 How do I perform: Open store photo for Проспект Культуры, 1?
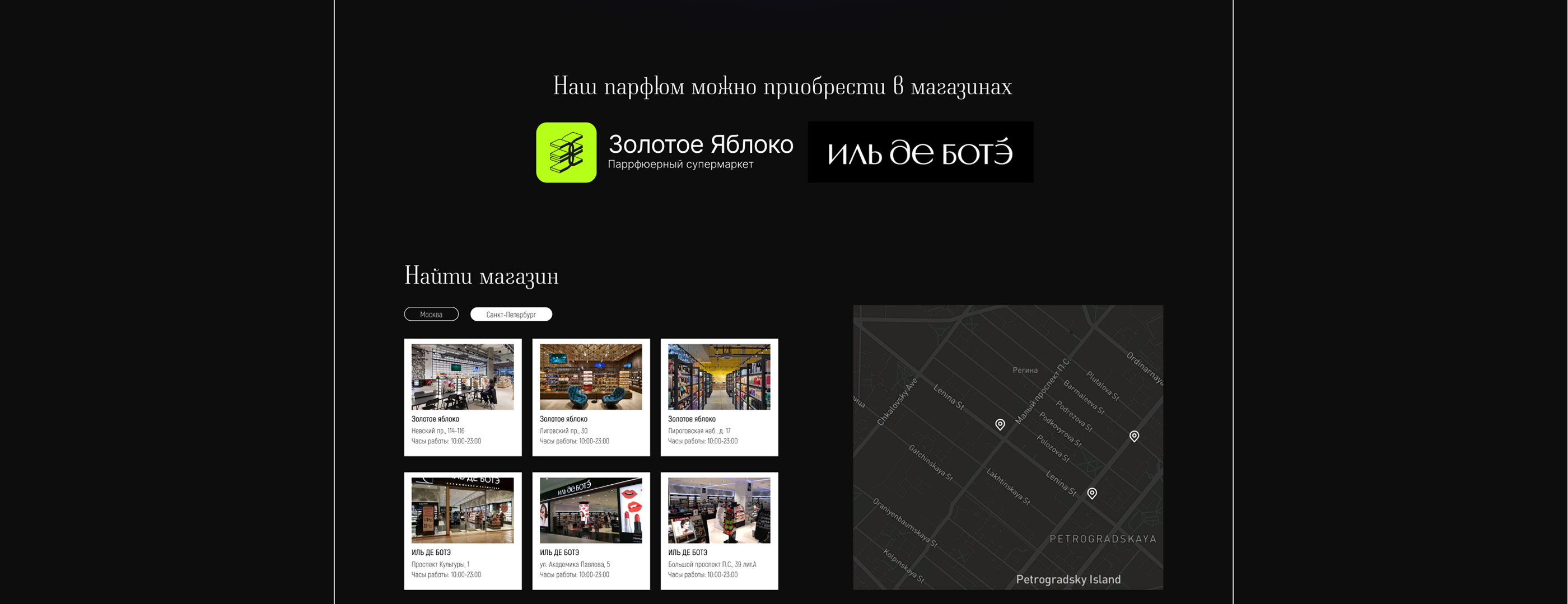point(462,511)
